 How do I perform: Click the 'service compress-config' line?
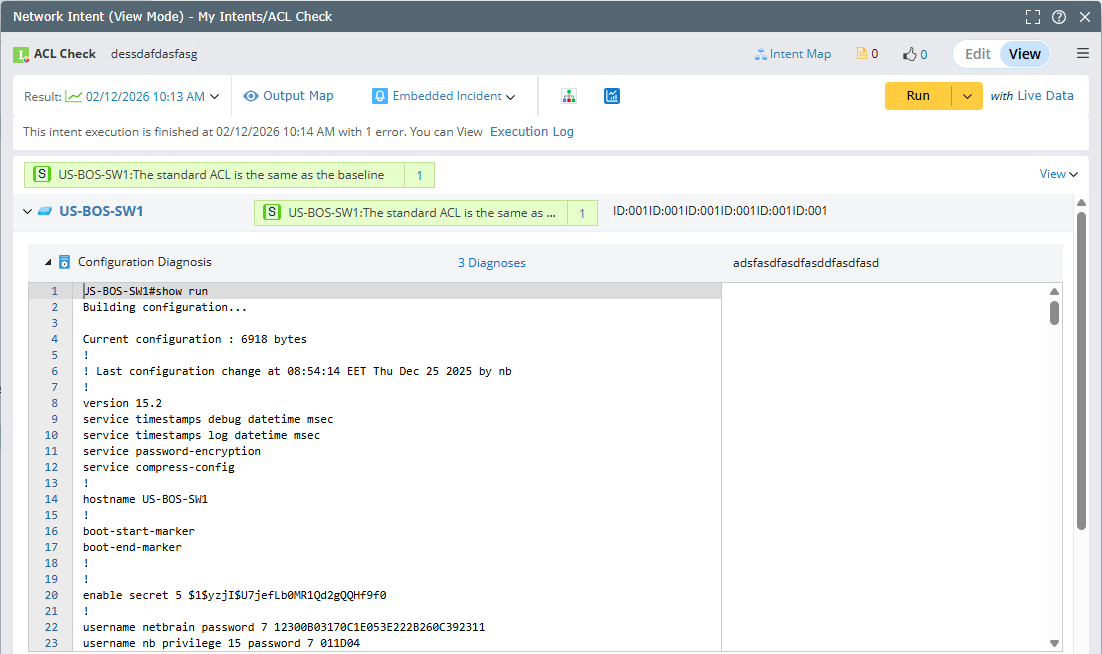(159, 467)
